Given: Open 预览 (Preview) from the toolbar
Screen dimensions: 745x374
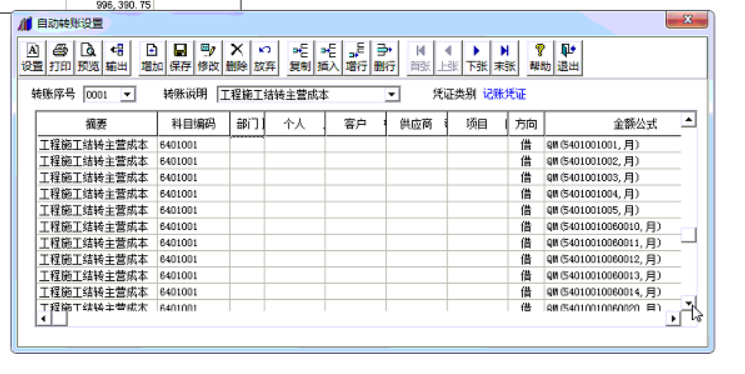Looking at the screenshot, I should point(88,58).
